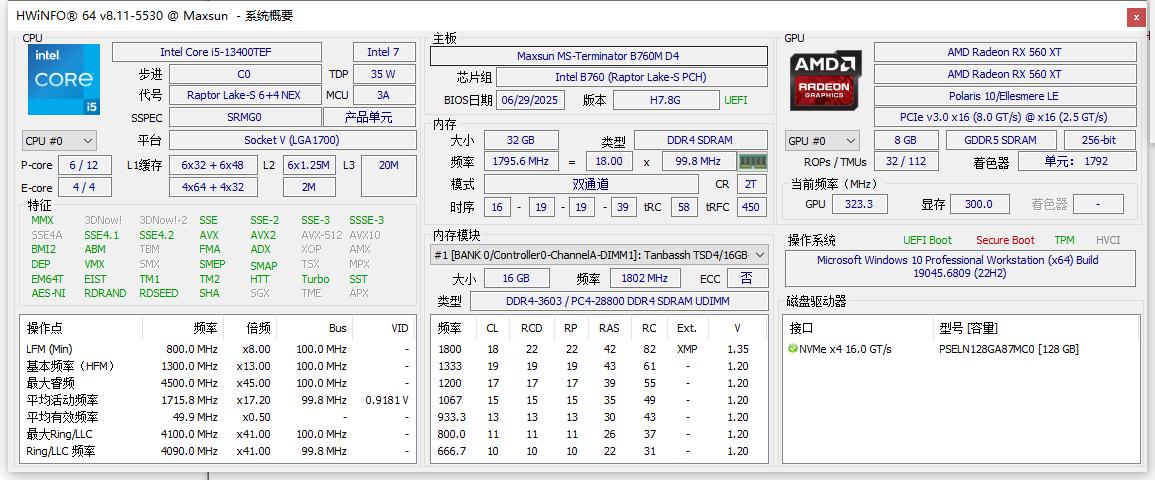
Task: Click the tRFC 450 timing value
Action: coord(751,207)
